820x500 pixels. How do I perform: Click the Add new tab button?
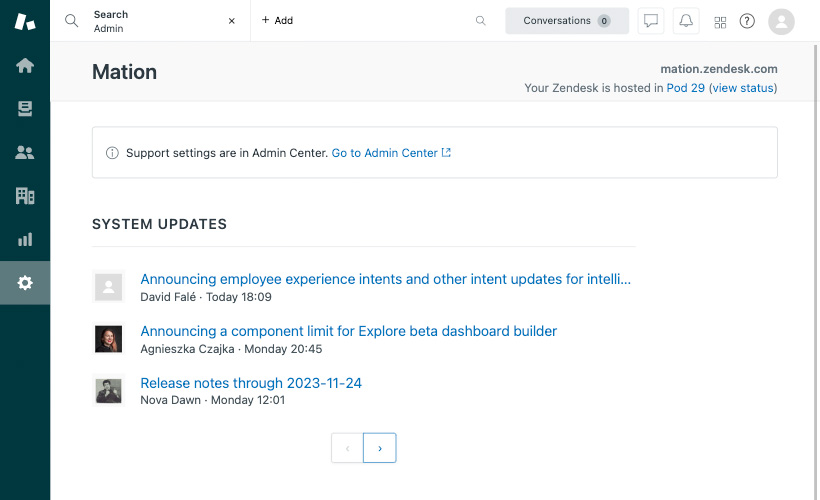click(277, 20)
